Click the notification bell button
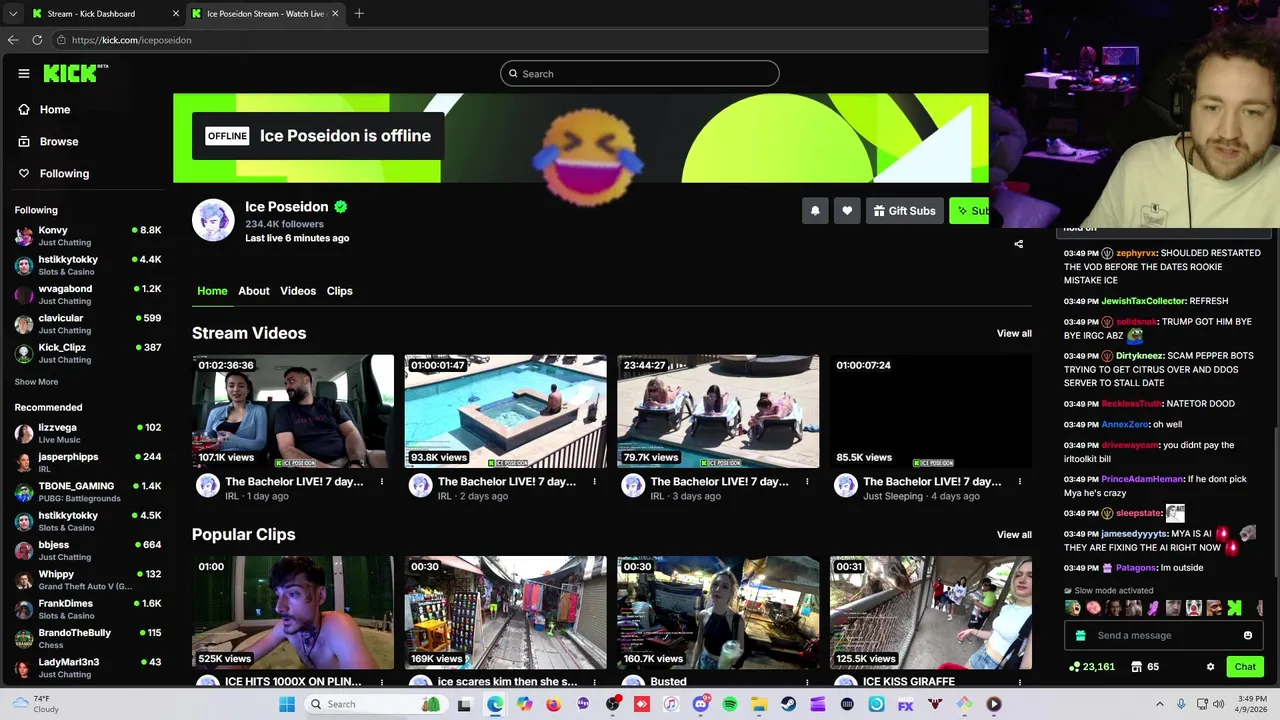The image size is (1280, 720). [815, 211]
